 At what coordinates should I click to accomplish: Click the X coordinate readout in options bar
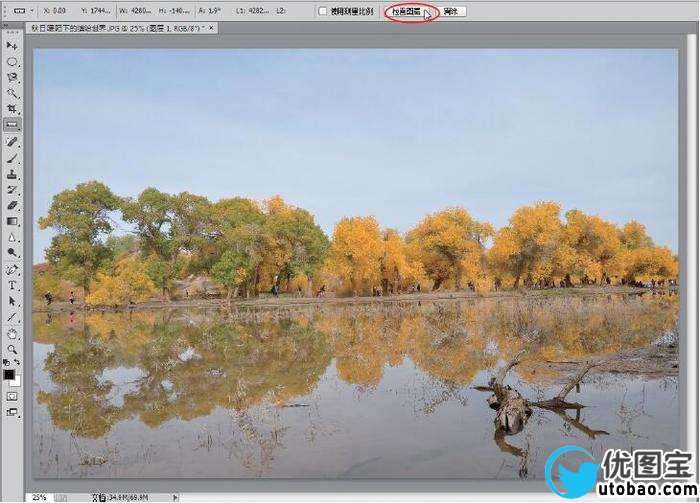pos(55,11)
